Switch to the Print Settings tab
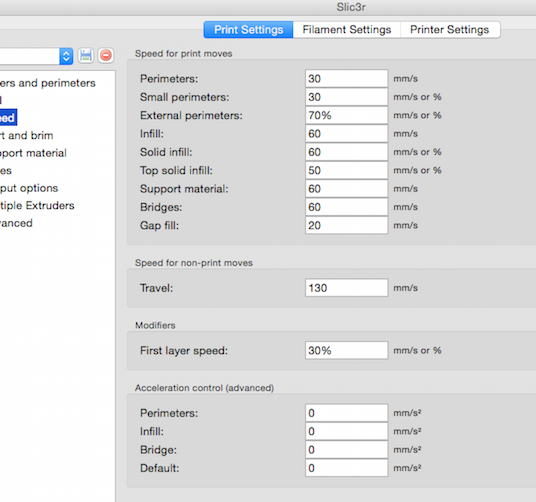 point(249,30)
